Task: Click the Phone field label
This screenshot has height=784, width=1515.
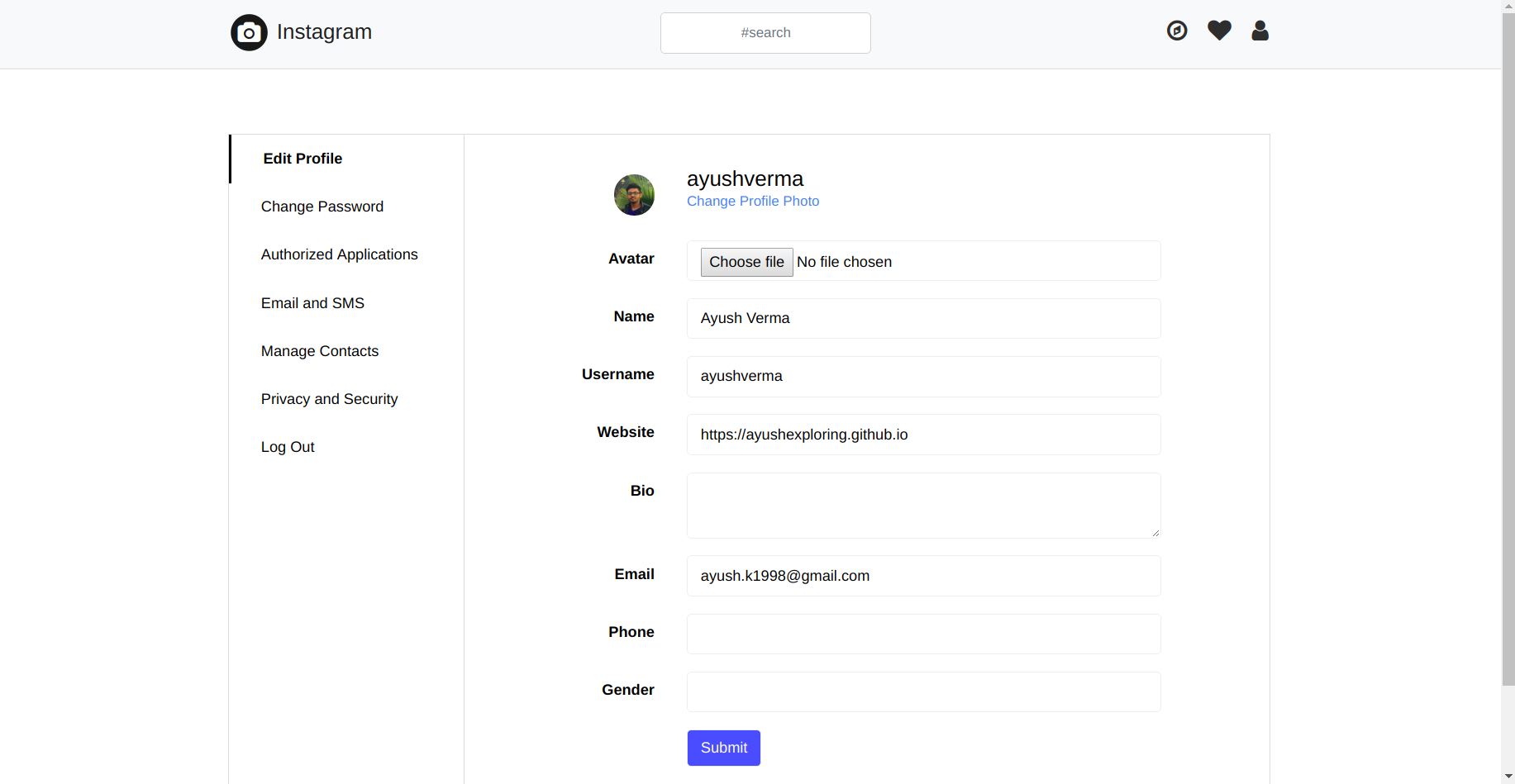Action: [631, 632]
